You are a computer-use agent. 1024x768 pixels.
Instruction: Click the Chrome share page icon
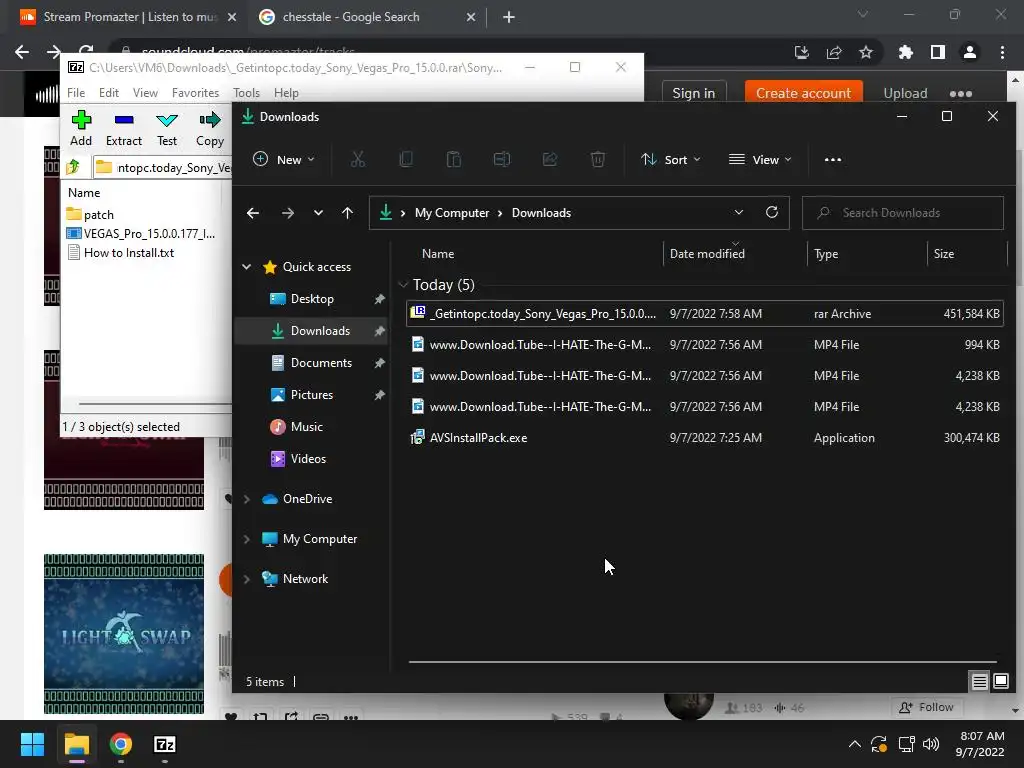(834, 52)
